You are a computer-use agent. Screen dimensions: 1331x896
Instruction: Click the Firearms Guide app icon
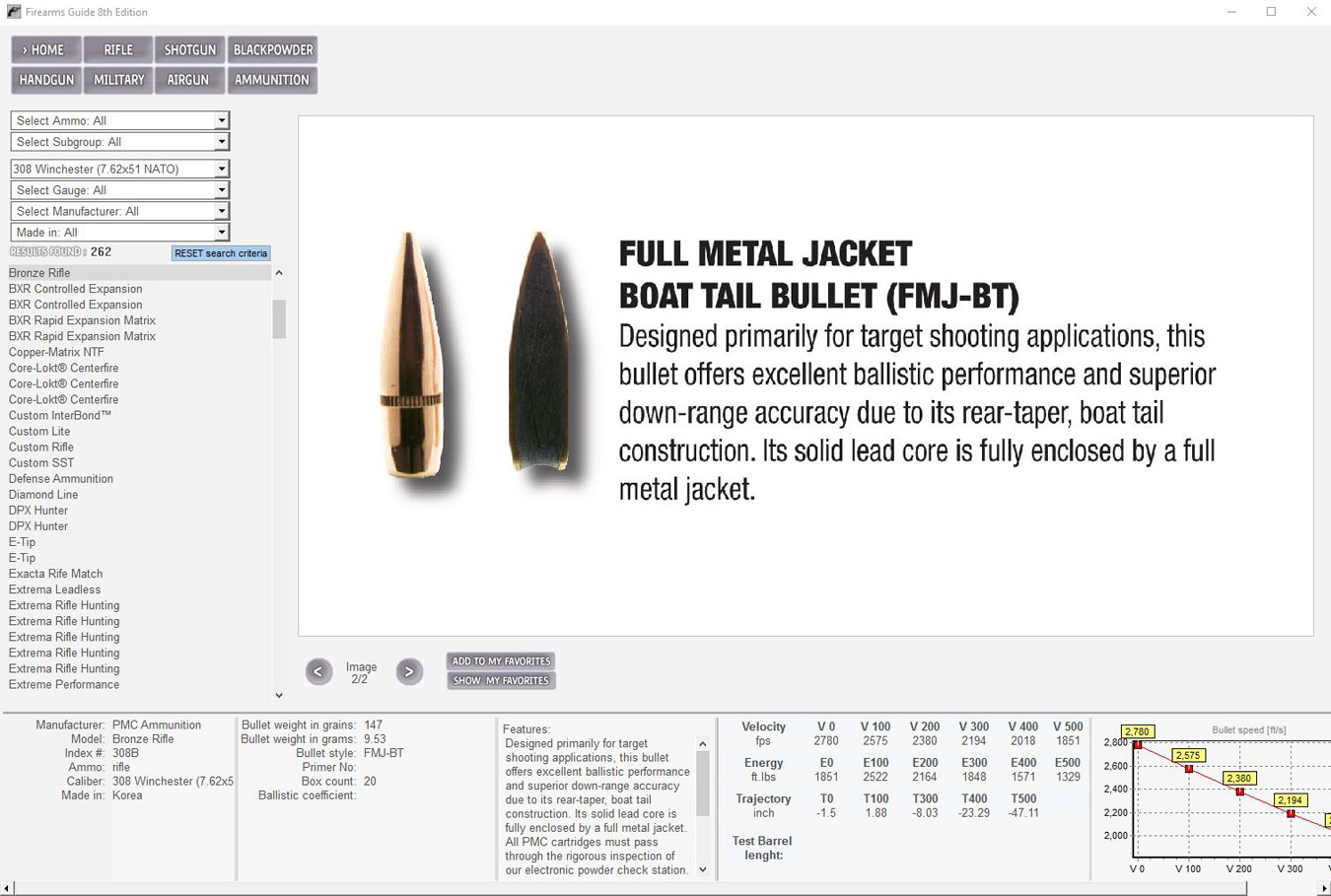pyautogui.click(x=13, y=12)
